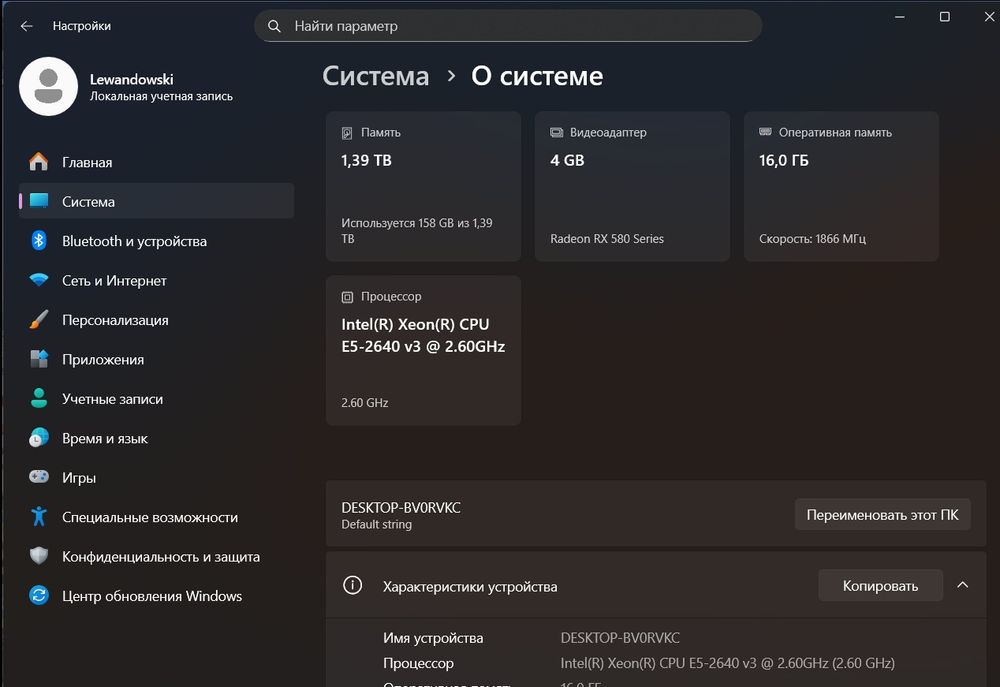Viewport: 1000px width, 687px height.
Task: Click the Копировать button
Action: point(880,585)
